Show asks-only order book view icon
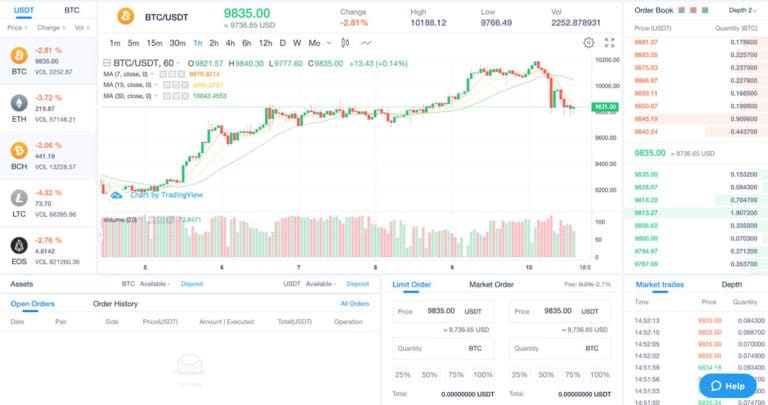This screenshot has width=768, height=405. tap(693, 10)
